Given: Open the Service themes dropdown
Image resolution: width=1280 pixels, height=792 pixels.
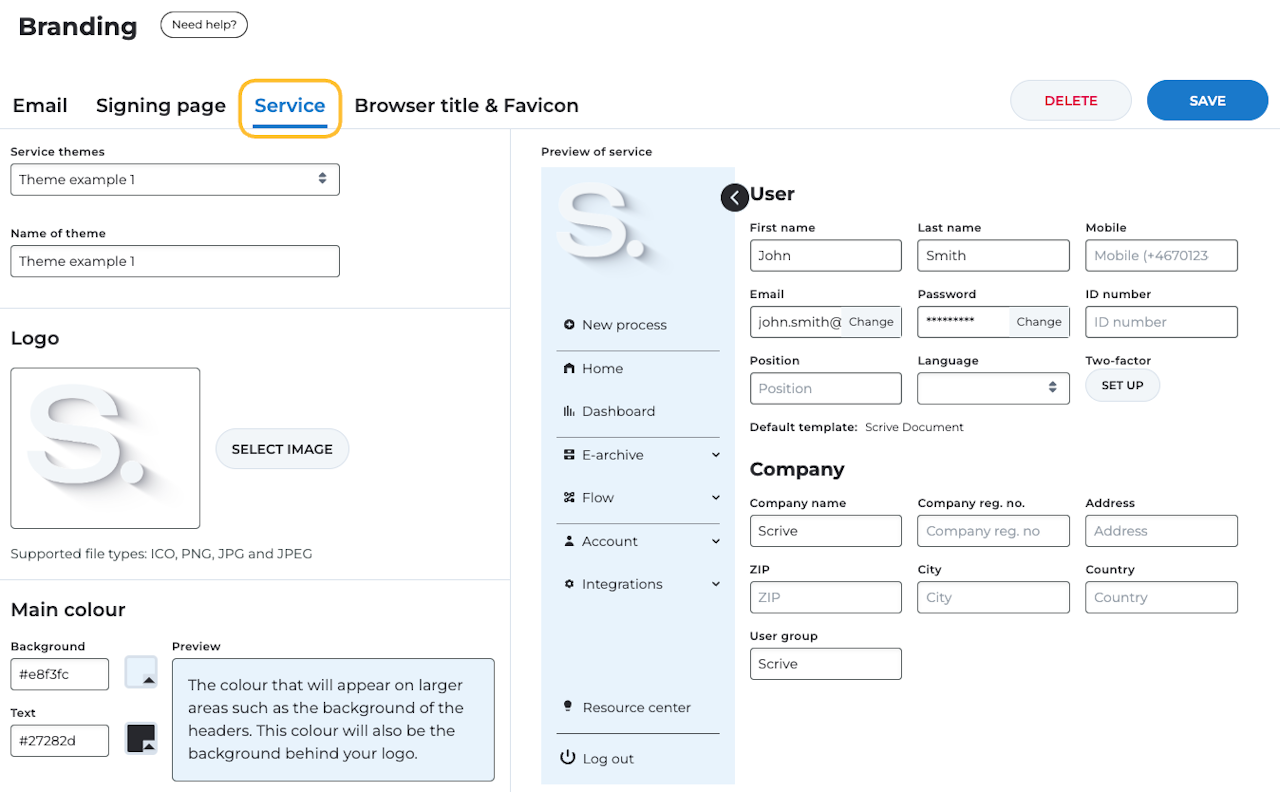Looking at the screenshot, I should click(x=175, y=180).
